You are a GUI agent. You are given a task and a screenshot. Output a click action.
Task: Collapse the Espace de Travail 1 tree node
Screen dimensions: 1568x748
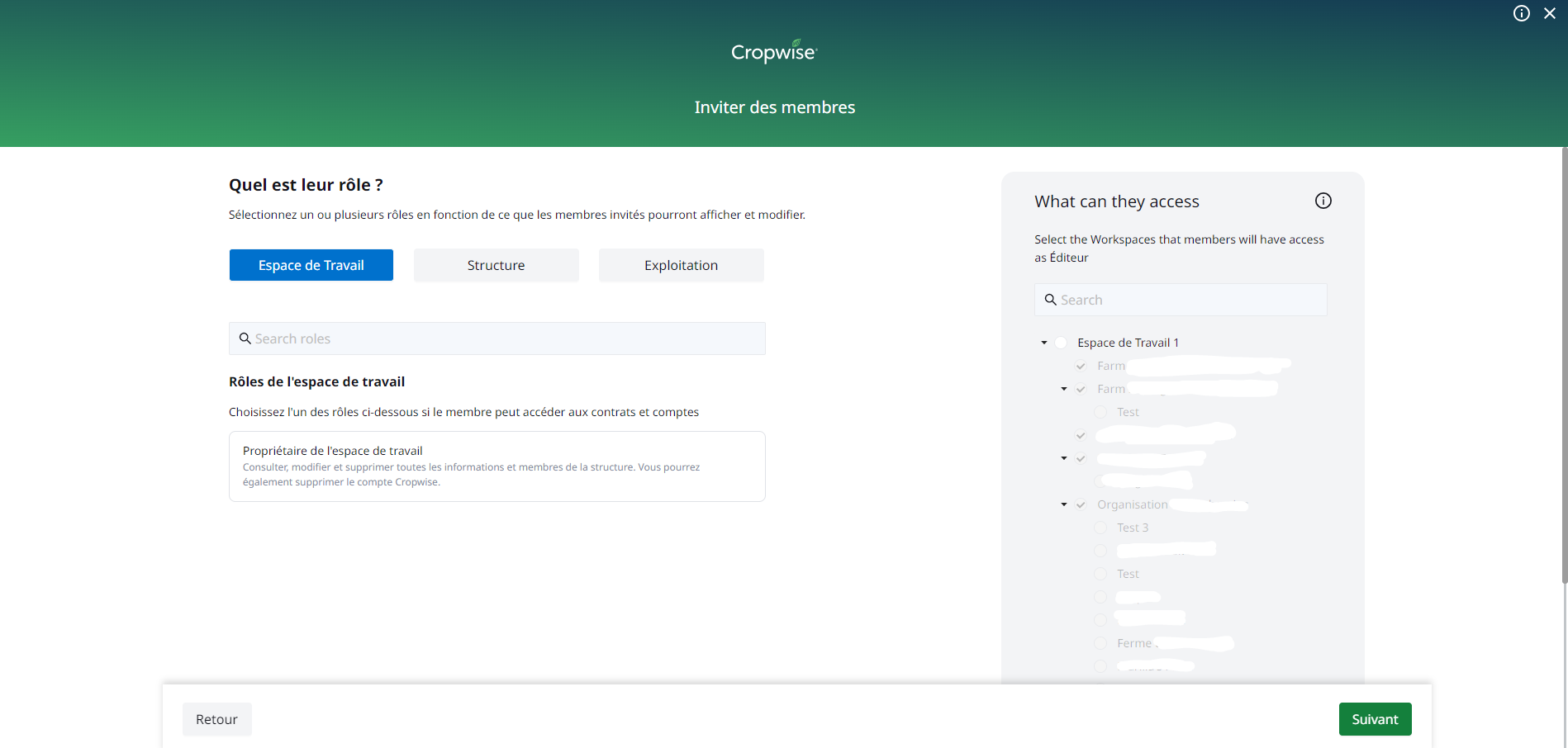tap(1044, 343)
